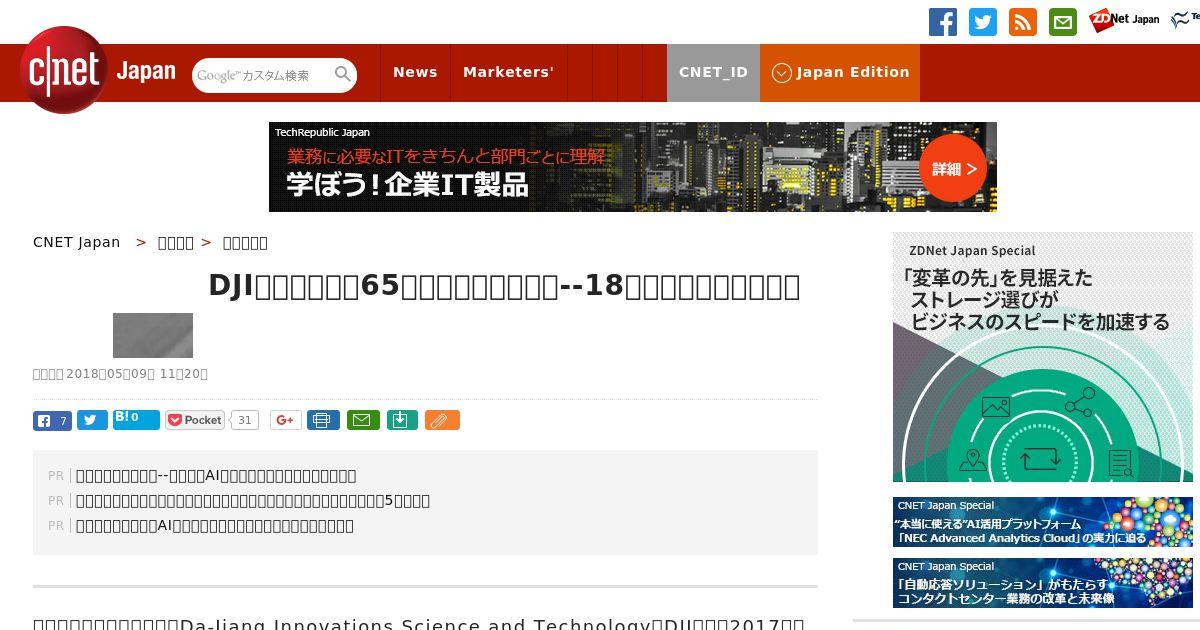Visit the ZDNet Japan logo link
The image size is (1200, 630).
1124,19
